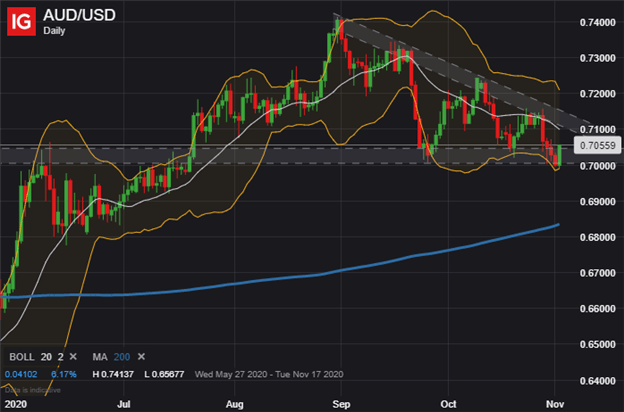This screenshot has height=412, width=624.
Task: Click the Bollinger period value 20
Action: [x=46, y=357]
